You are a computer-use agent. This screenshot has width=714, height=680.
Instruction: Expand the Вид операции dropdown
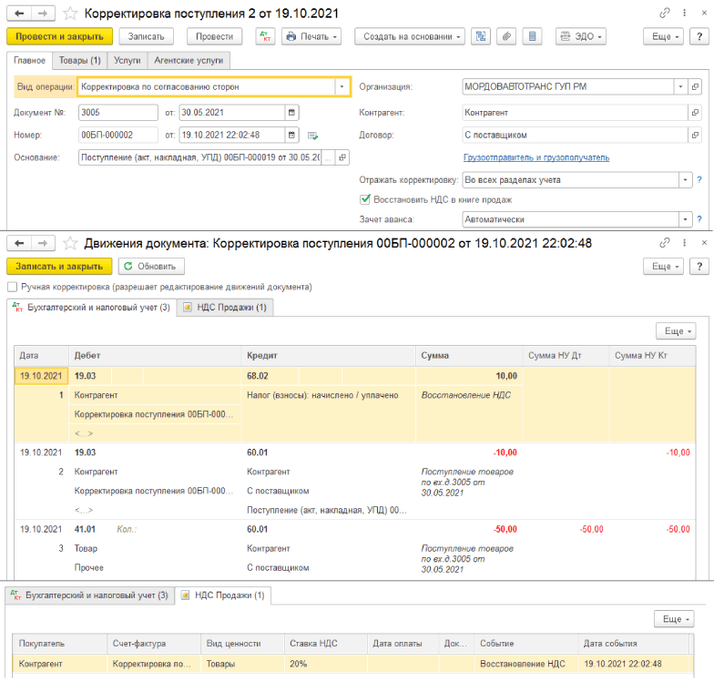tap(342, 87)
